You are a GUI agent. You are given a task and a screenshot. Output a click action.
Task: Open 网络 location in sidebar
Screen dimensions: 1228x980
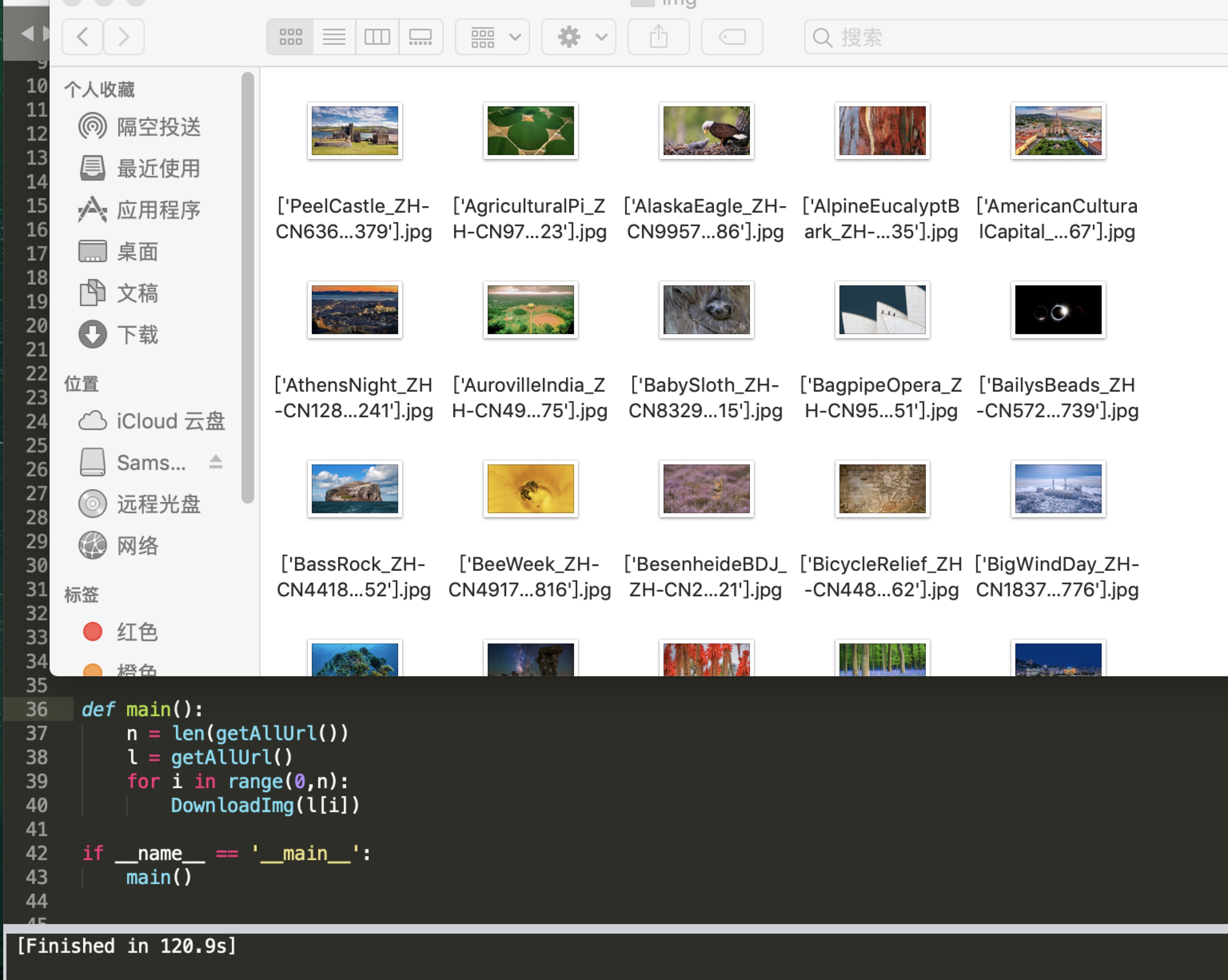[137, 546]
